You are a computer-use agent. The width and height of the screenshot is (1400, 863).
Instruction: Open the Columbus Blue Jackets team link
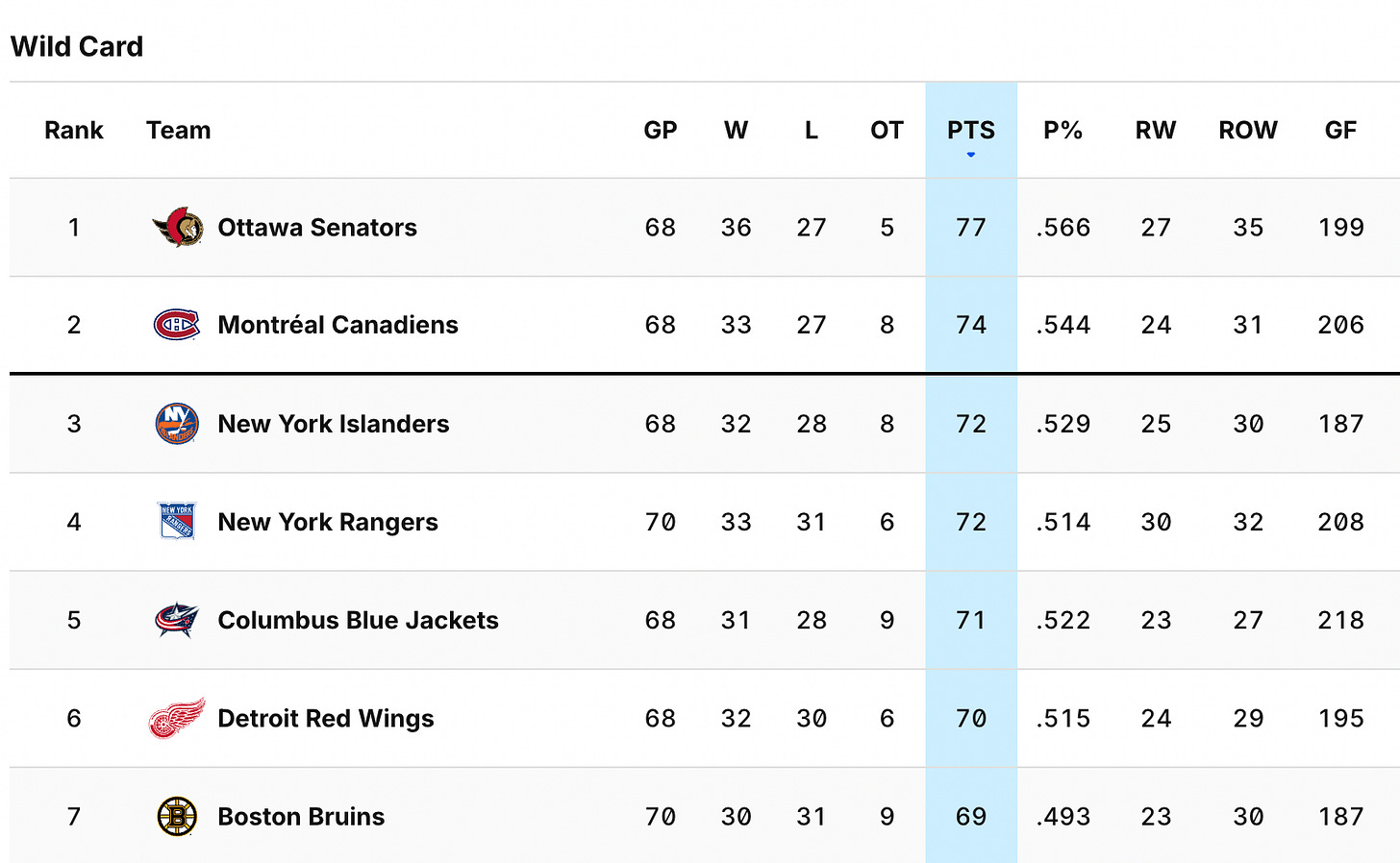pos(358,620)
